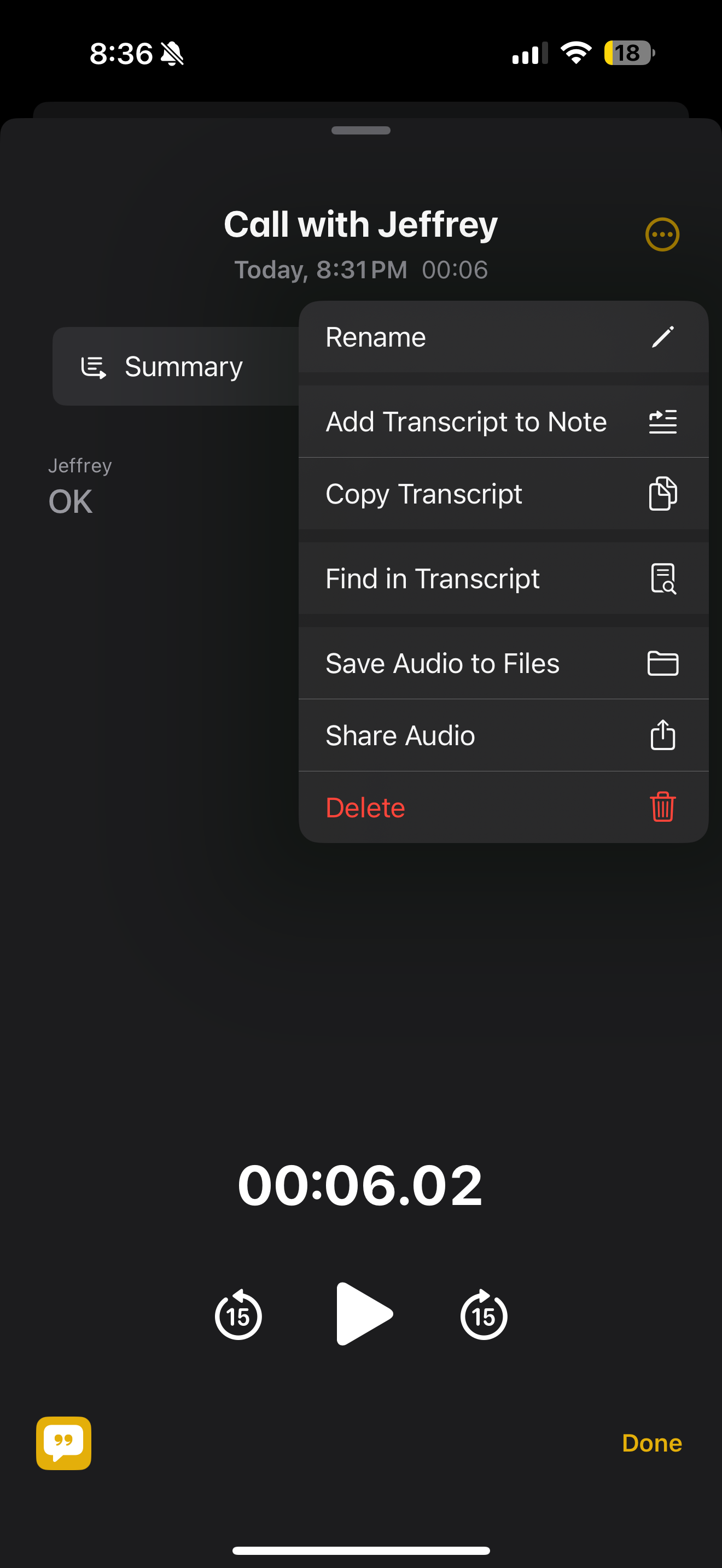This screenshot has height=1568, width=722.
Task: Choose Add Transcript to Note
Action: (503, 421)
